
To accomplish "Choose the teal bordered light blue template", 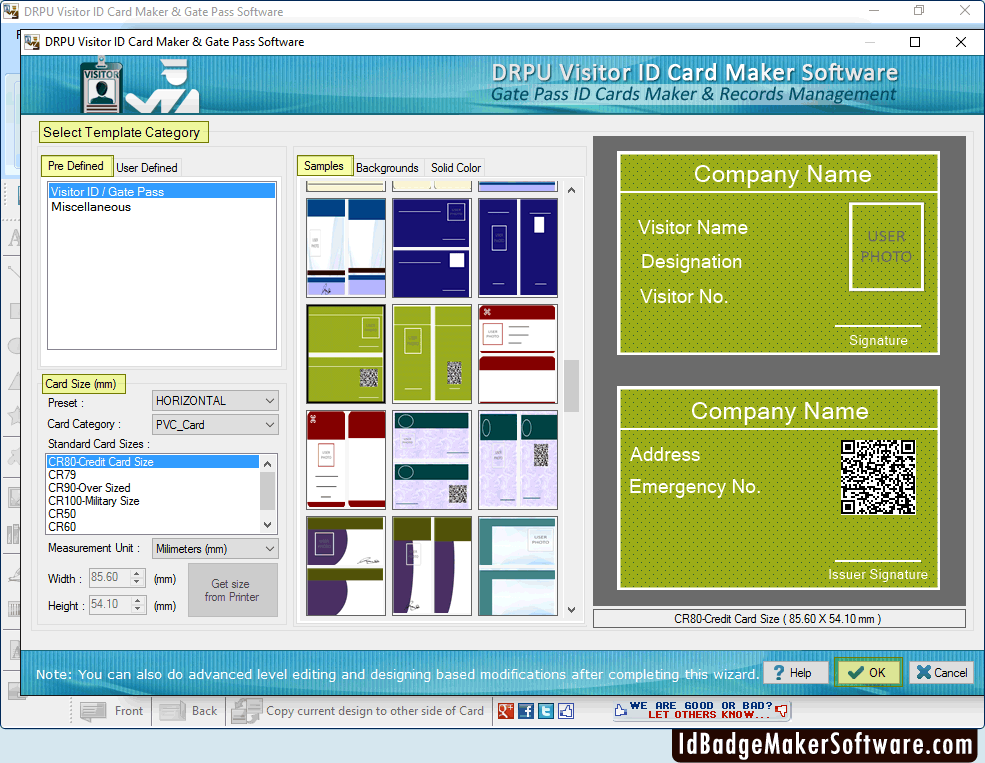I will tap(518, 566).
